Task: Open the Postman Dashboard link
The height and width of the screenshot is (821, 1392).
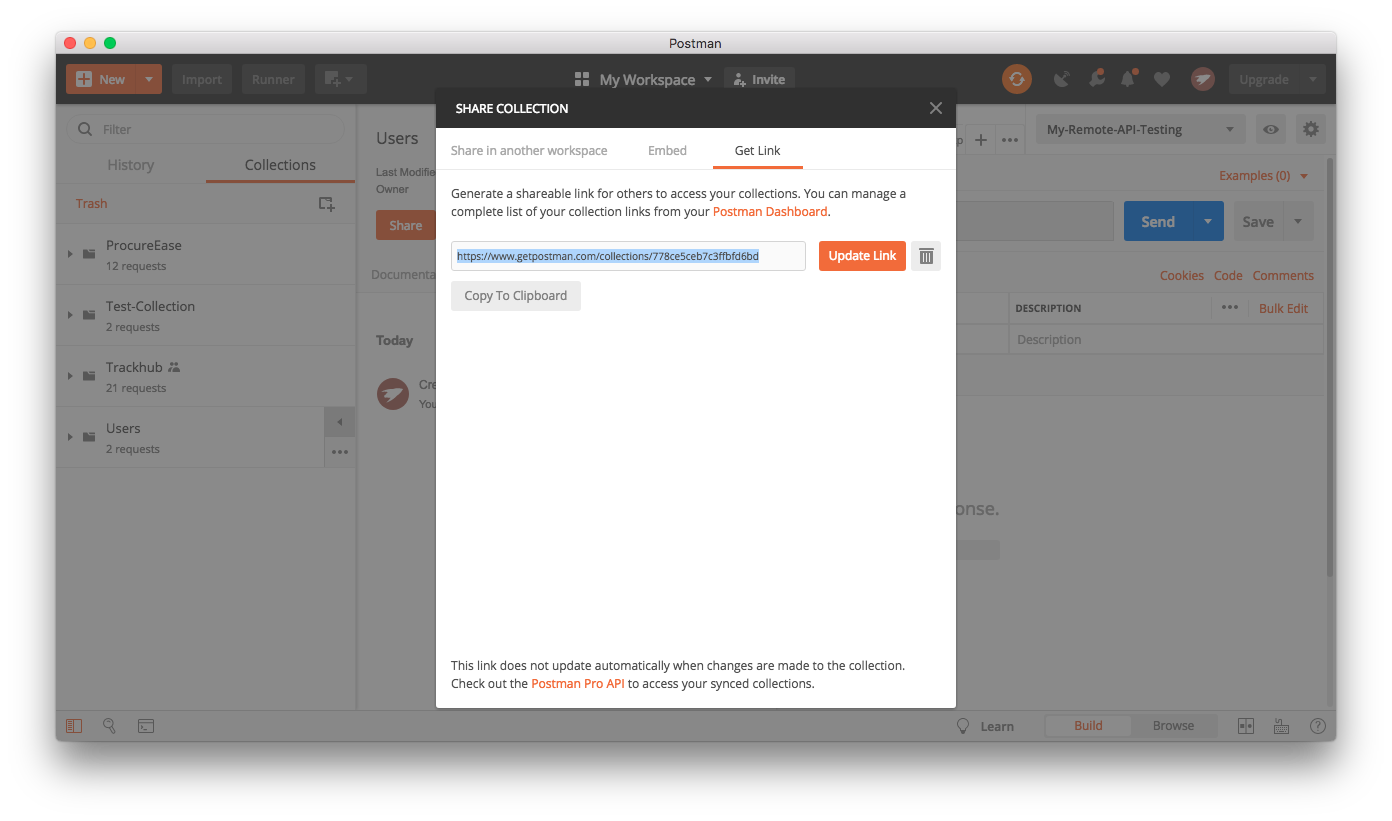Action: pyautogui.click(x=771, y=212)
